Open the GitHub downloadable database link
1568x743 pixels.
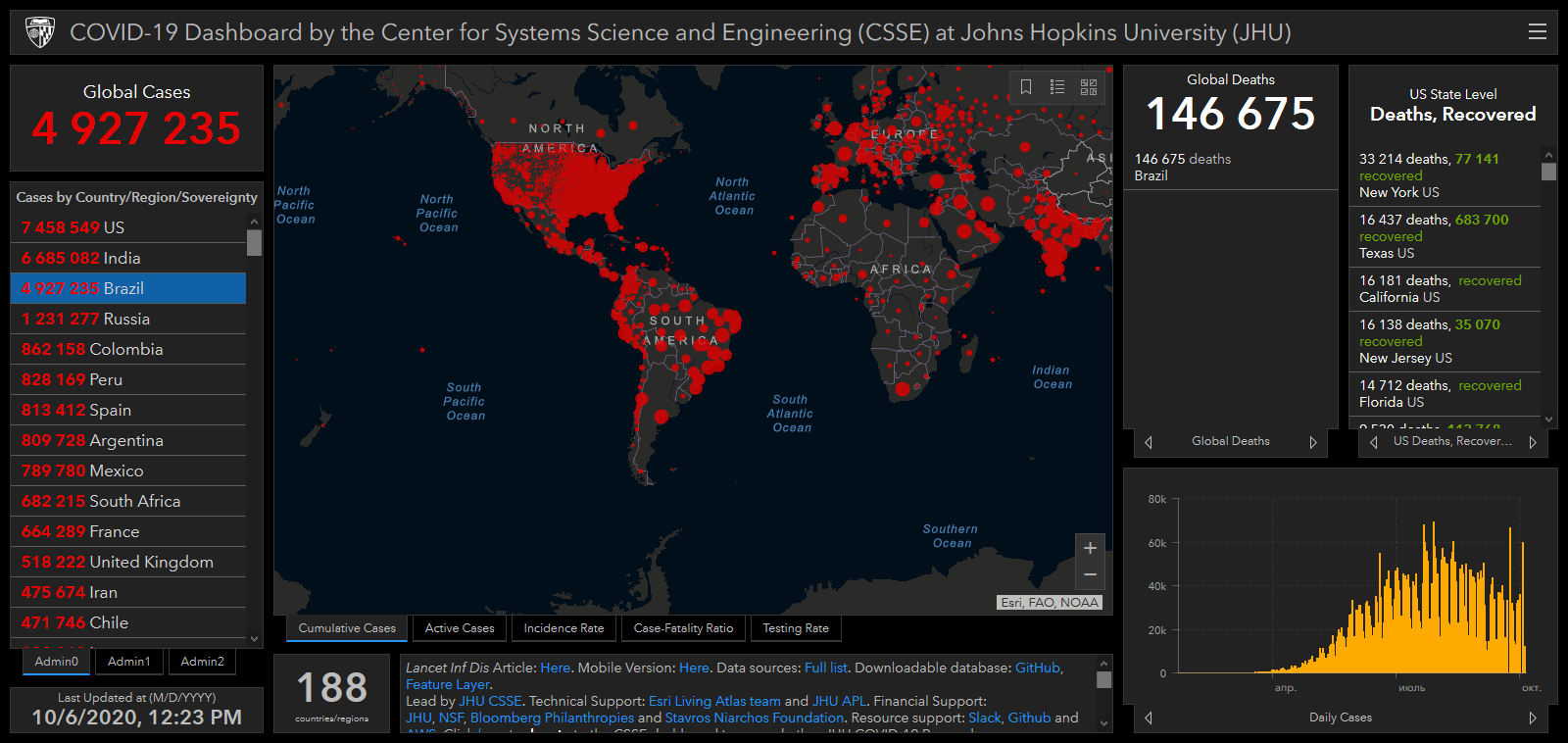click(1037, 668)
